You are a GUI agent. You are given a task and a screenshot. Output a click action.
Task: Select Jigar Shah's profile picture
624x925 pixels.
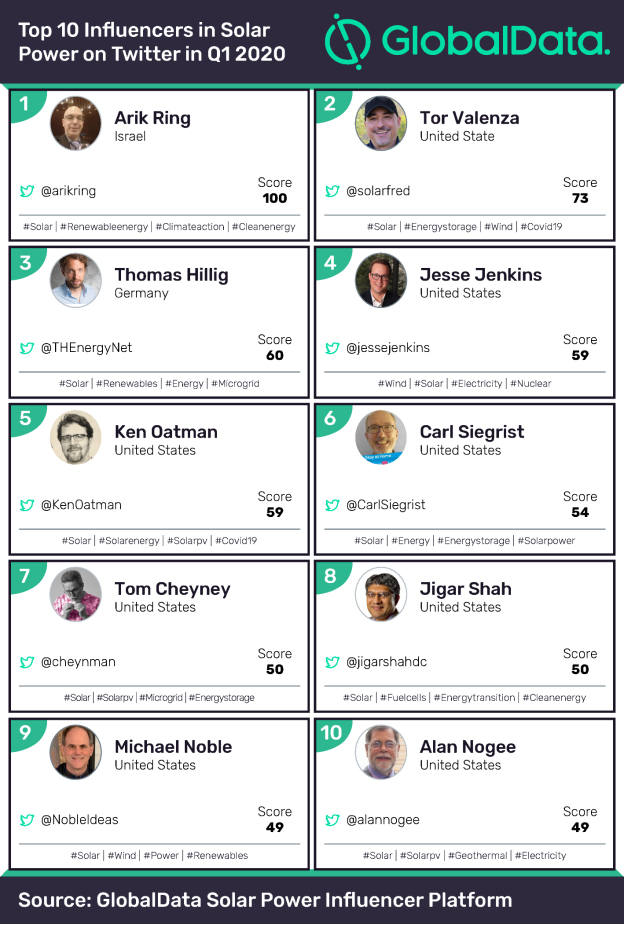pyautogui.click(x=381, y=595)
